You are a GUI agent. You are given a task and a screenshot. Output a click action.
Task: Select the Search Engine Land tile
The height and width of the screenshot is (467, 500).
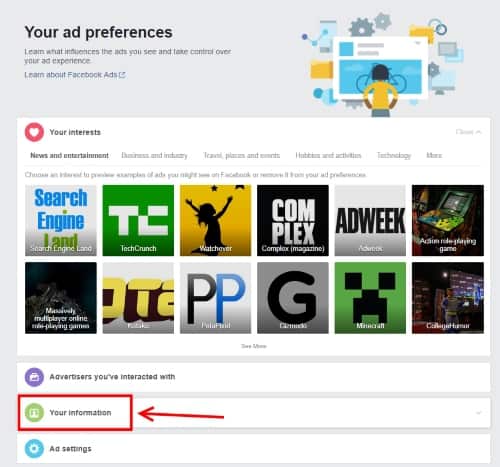61,220
